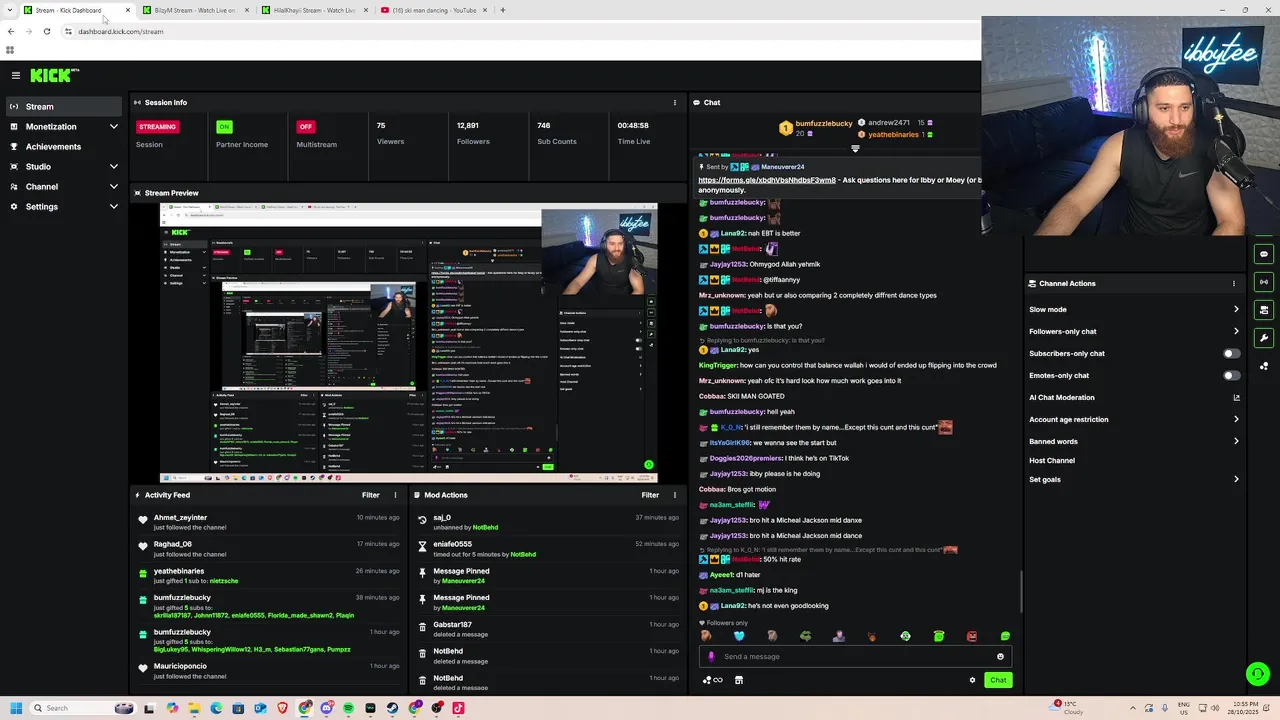Click the chat scrollbar

[1021, 592]
